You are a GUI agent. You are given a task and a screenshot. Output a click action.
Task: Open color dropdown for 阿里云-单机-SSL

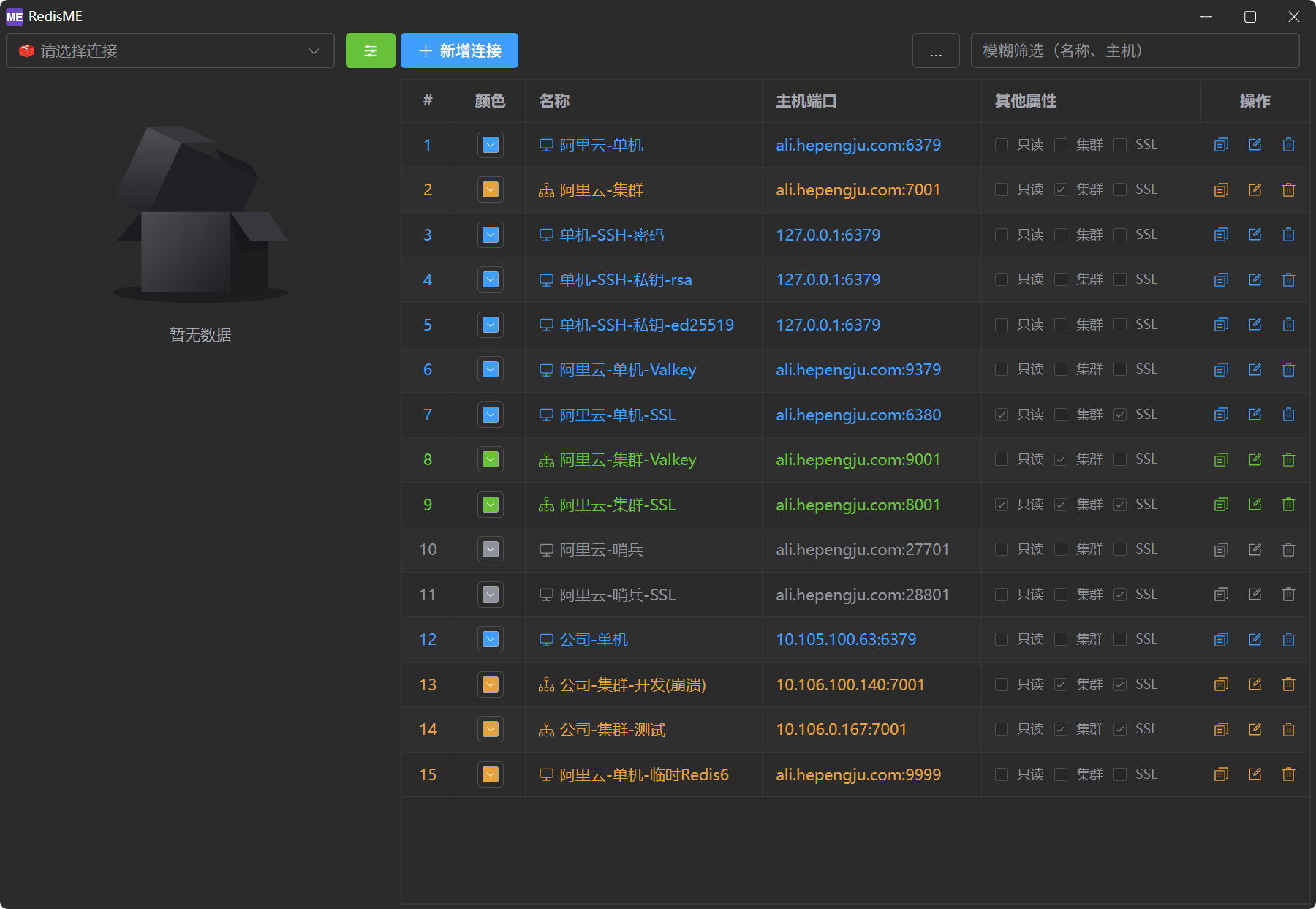click(x=491, y=415)
